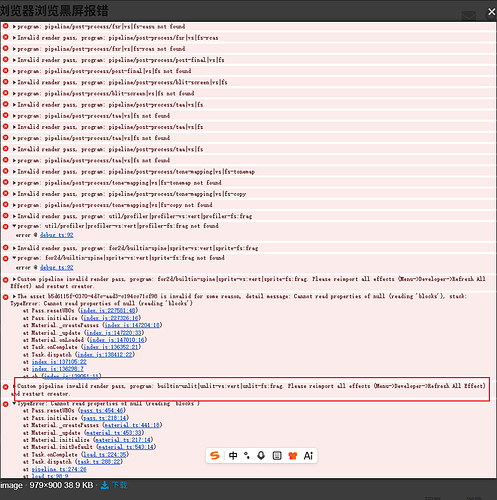Click the Sogou S logo icon
The height and width of the screenshot is (500, 497).
click(215, 455)
